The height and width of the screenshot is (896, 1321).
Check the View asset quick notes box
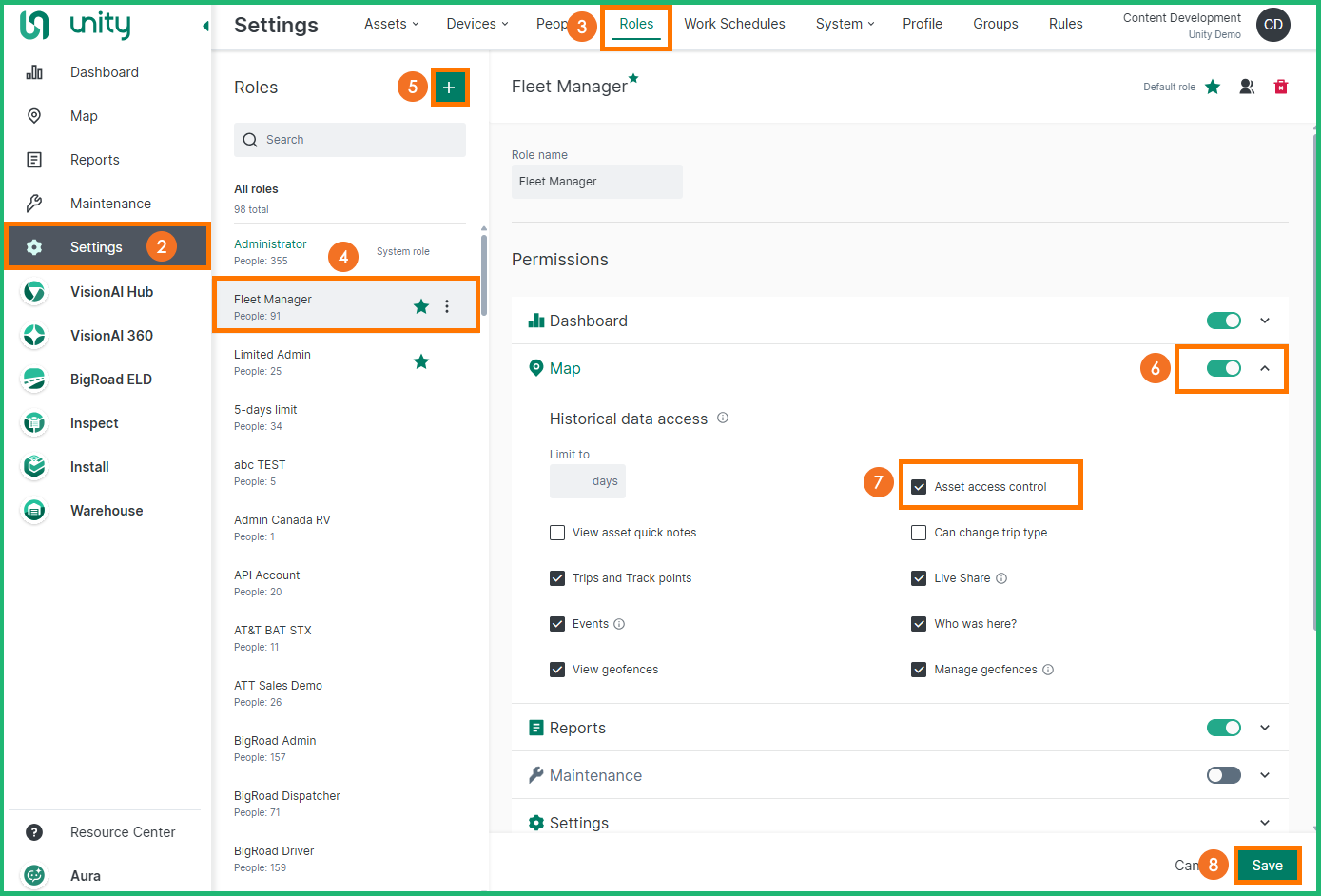click(557, 533)
